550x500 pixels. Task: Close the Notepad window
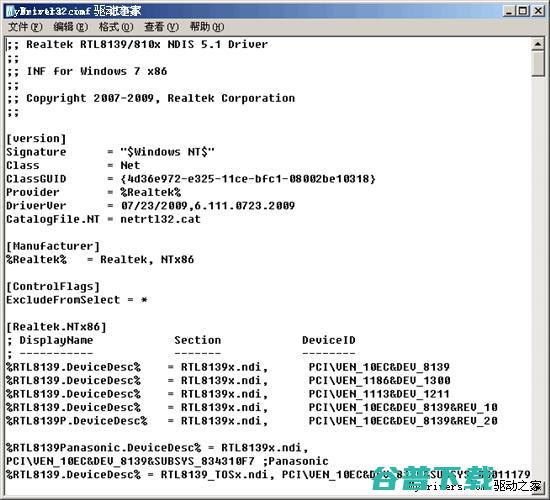[x=538, y=11]
